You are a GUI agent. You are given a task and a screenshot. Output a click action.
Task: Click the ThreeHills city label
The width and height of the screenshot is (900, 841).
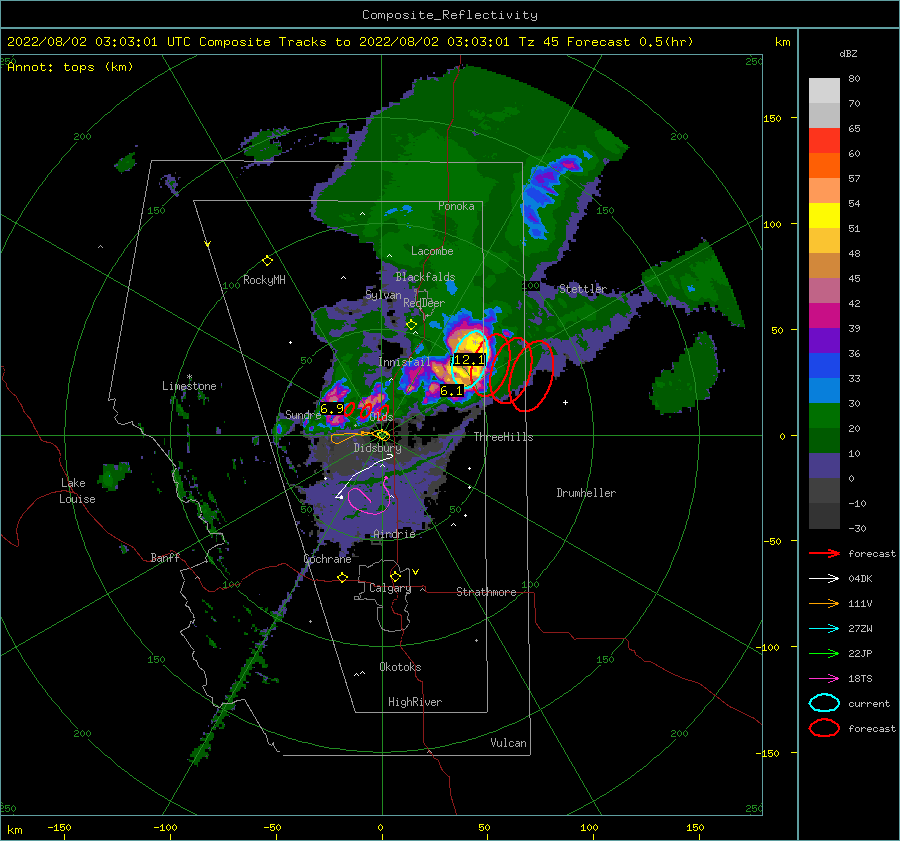click(x=503, y=437)
